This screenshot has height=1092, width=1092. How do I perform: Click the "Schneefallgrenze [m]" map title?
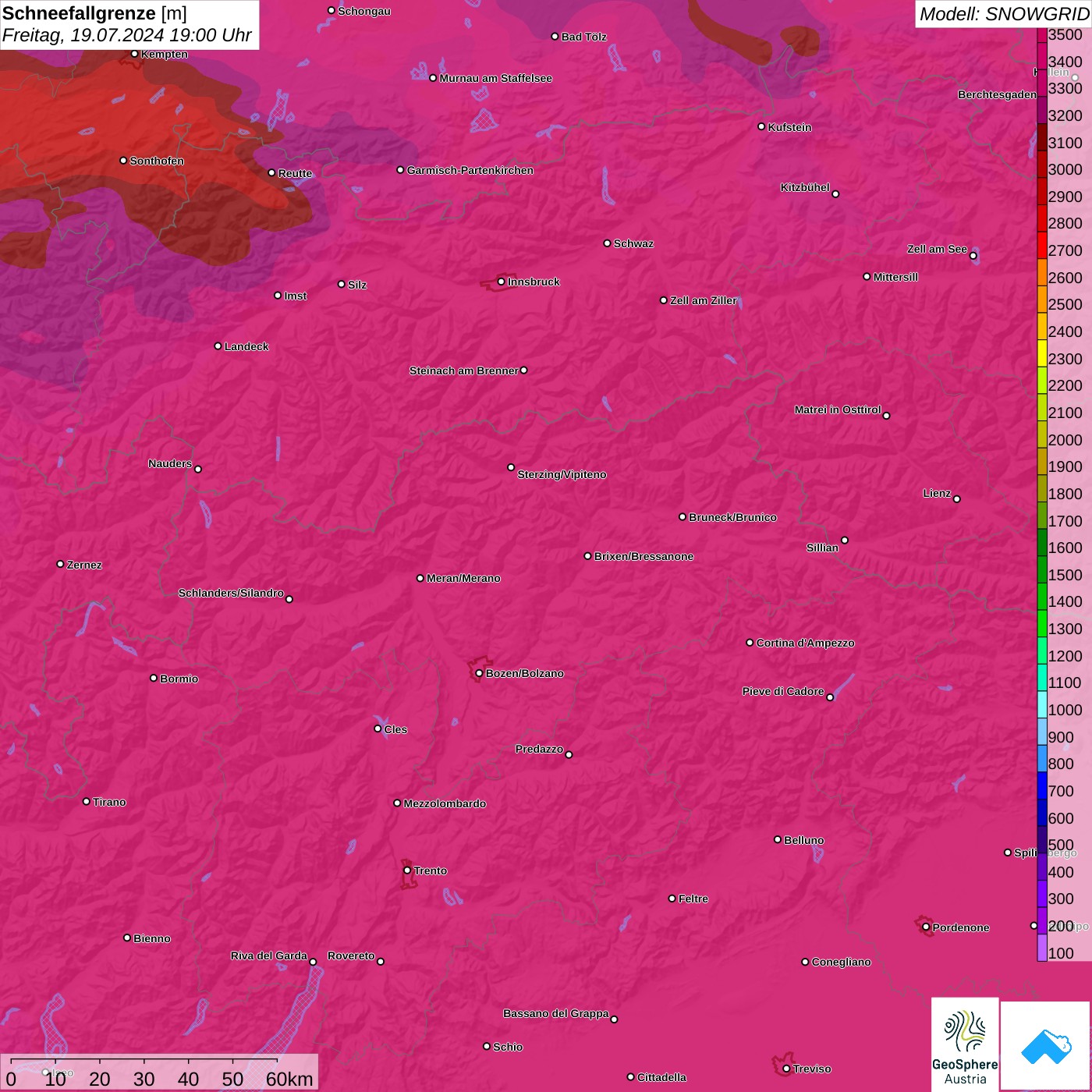point(94,13)
